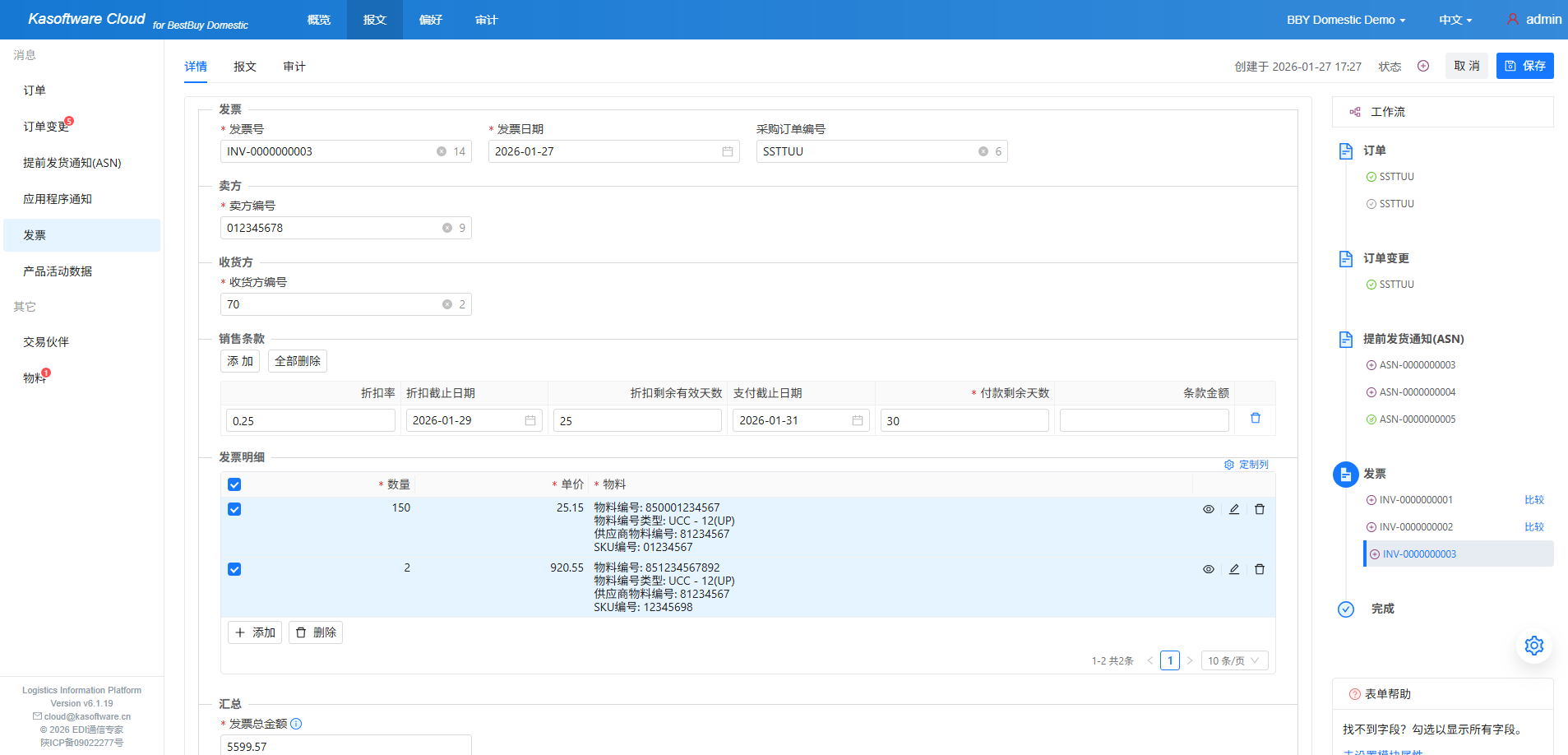Click the 条款金额 input field
This screenshot has height=755, width=1568.
click(x=1144, y=420)
